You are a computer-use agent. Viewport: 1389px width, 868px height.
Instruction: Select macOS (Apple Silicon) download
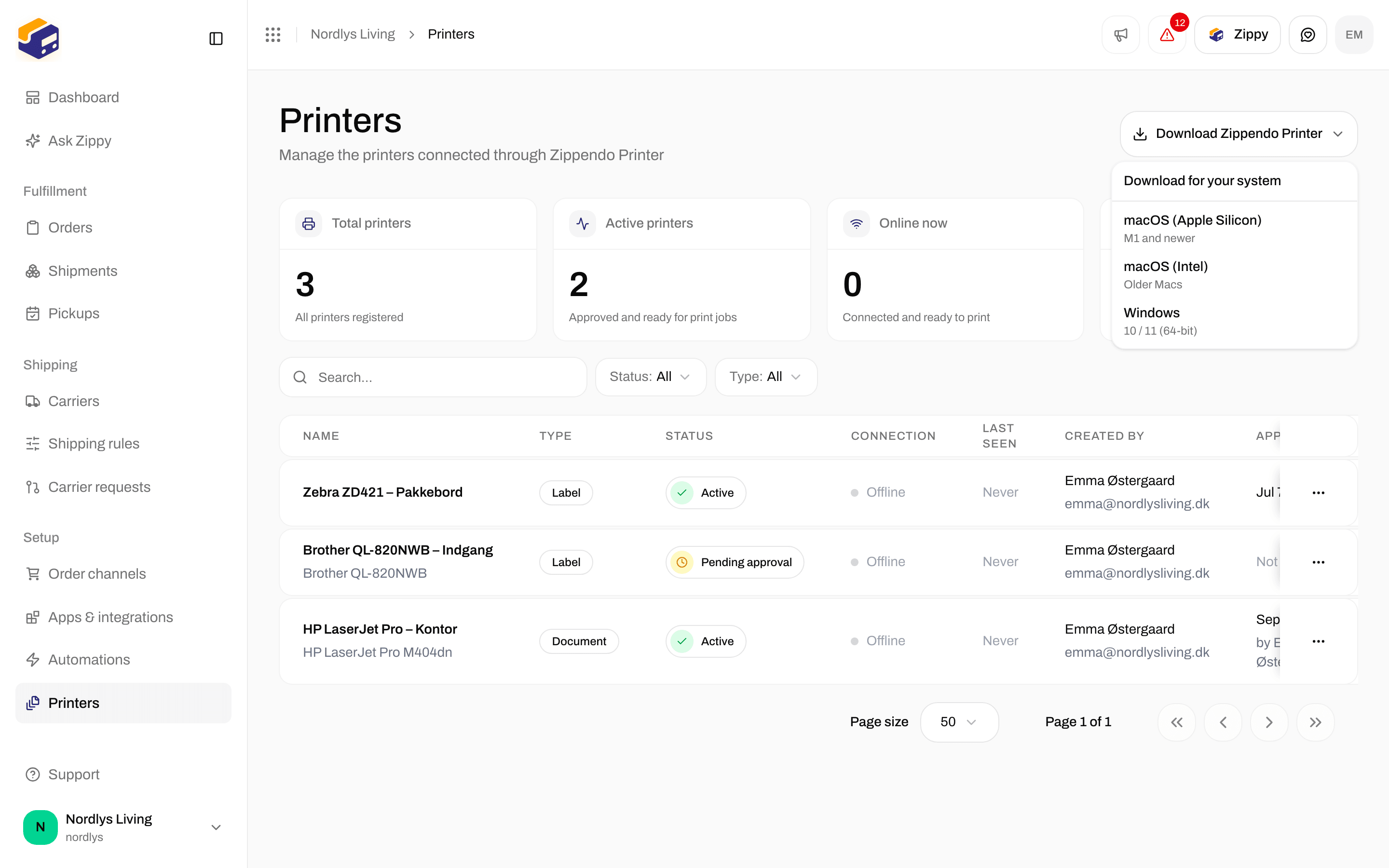tap(1234, 229)
